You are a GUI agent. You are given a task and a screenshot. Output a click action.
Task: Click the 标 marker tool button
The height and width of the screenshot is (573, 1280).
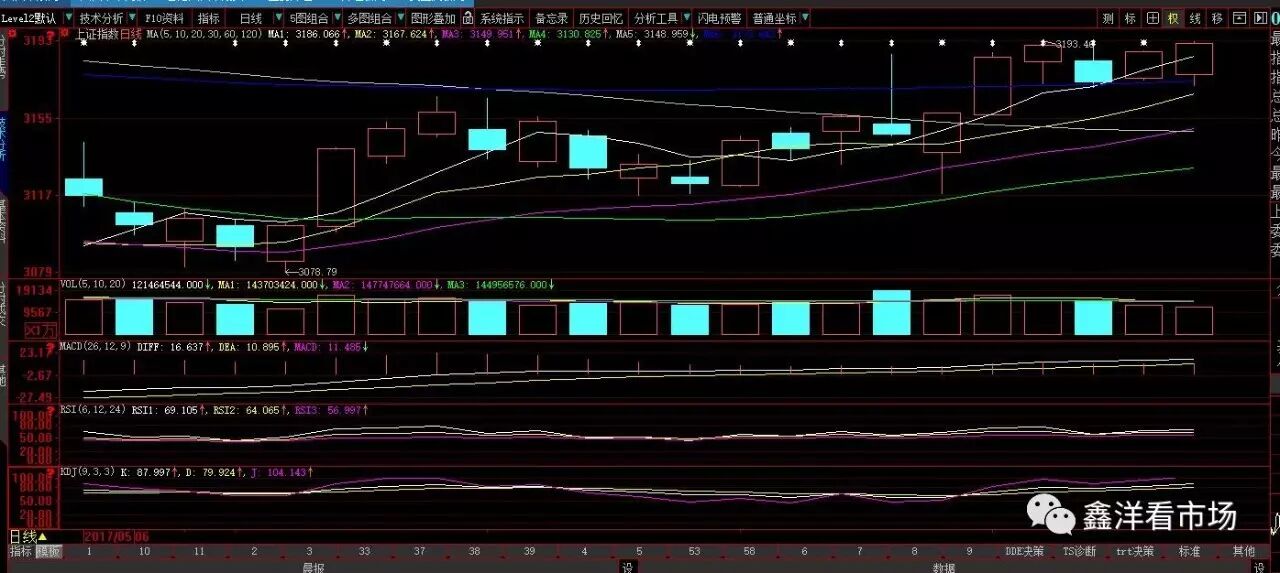click(x=1130, y=18)
